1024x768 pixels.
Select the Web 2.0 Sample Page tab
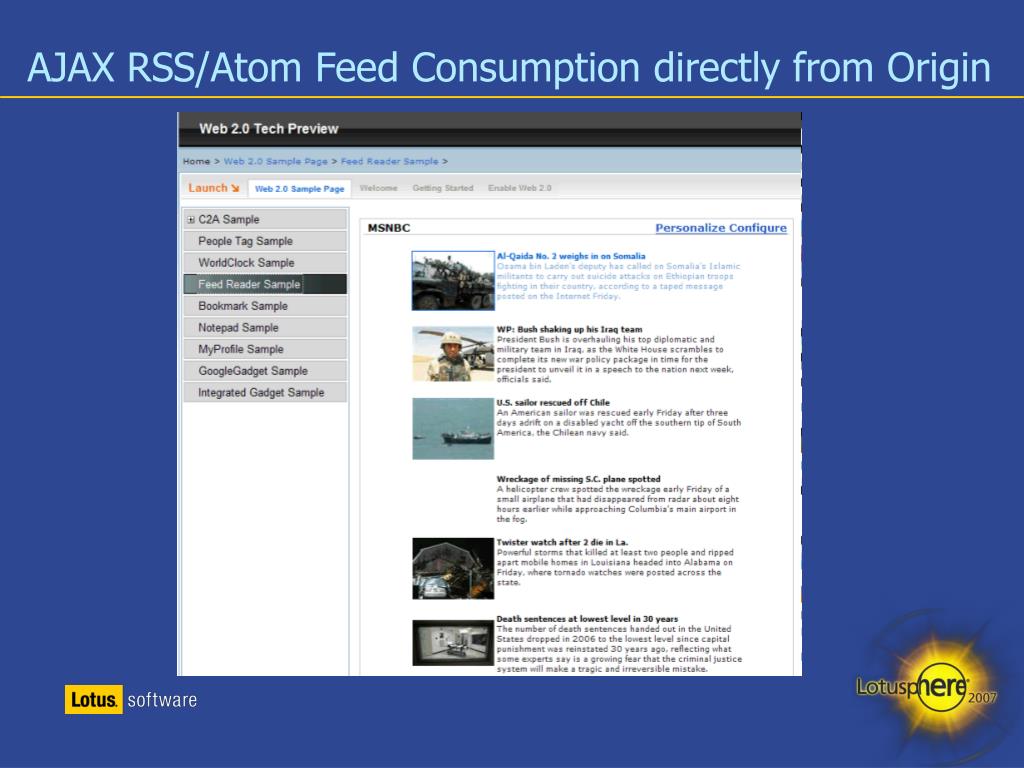pos(299,189)
